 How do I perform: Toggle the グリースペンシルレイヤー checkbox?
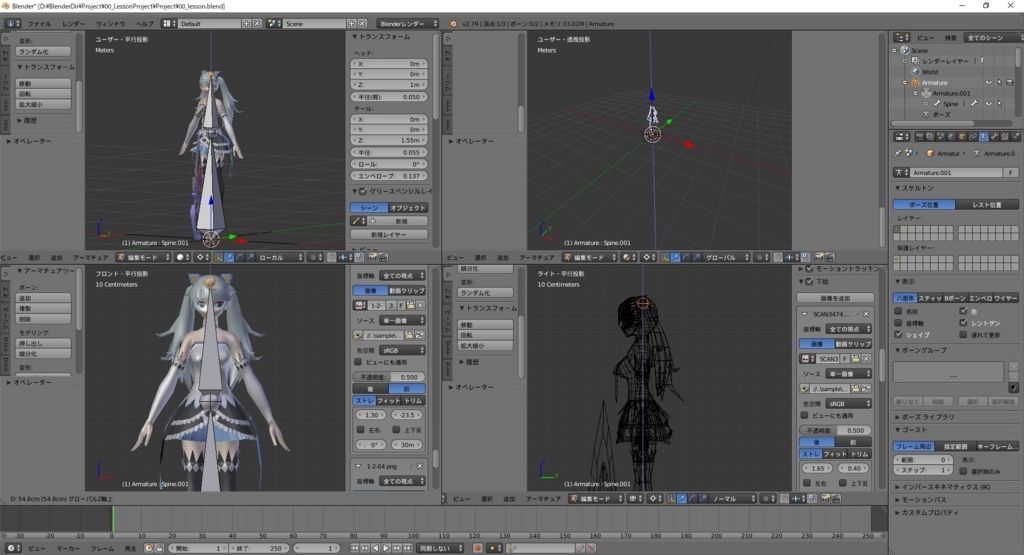click(363, 191)
